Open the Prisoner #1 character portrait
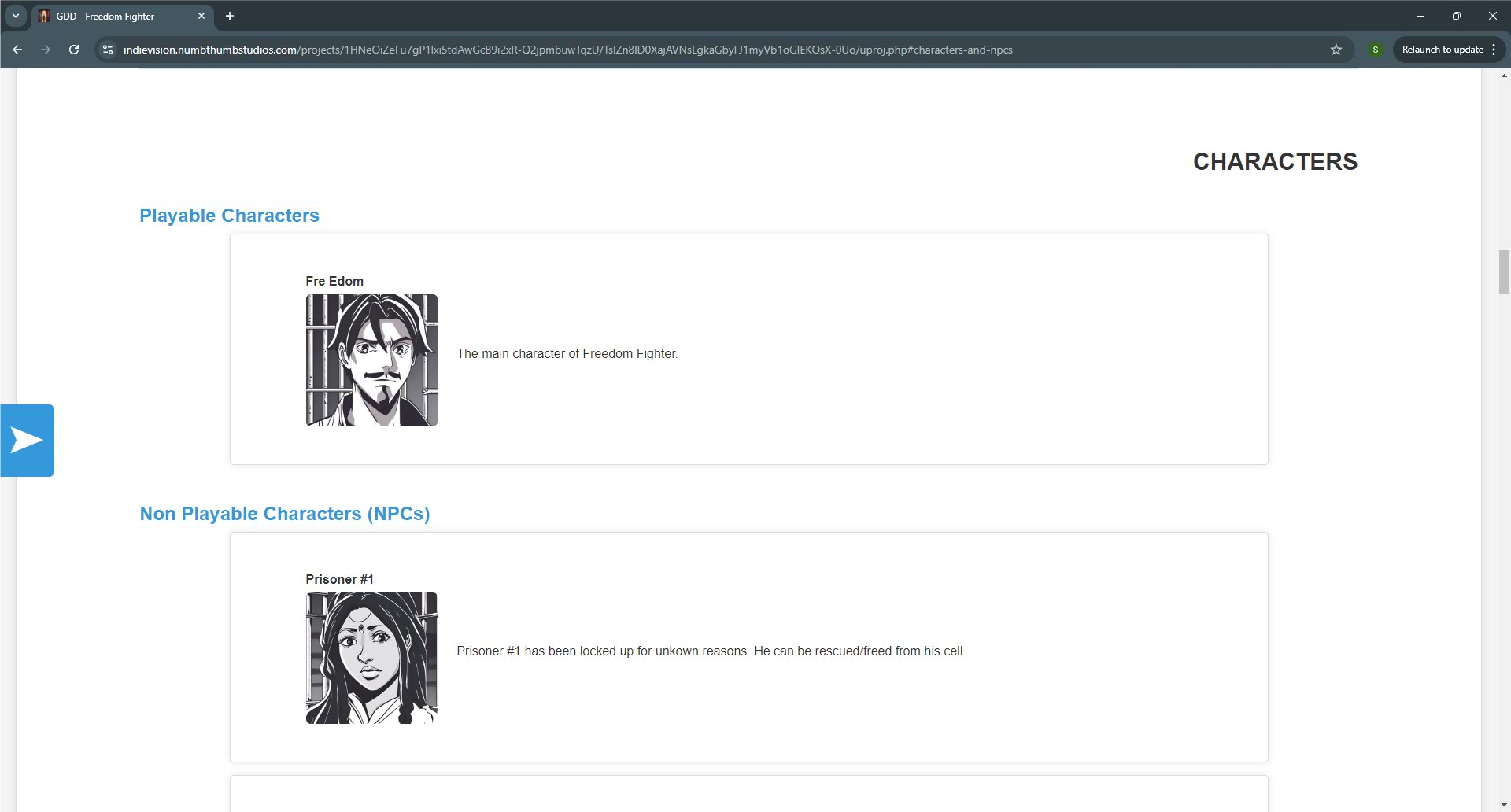 pos(371,658)
